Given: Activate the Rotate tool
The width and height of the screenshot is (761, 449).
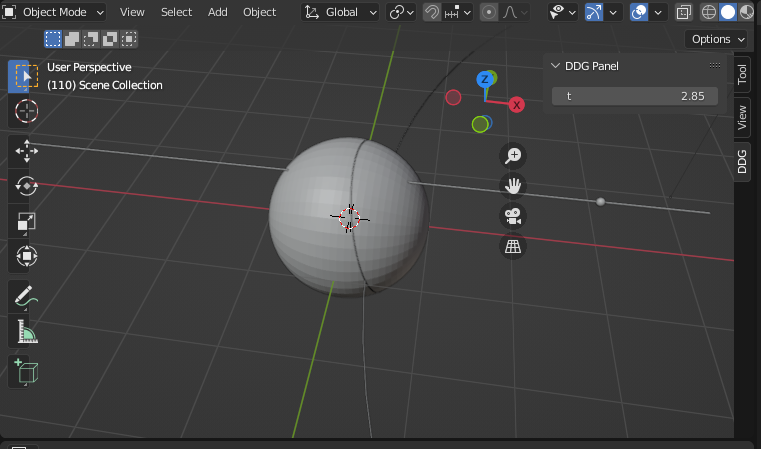Looking at the screenshot, I should point(27,186).
